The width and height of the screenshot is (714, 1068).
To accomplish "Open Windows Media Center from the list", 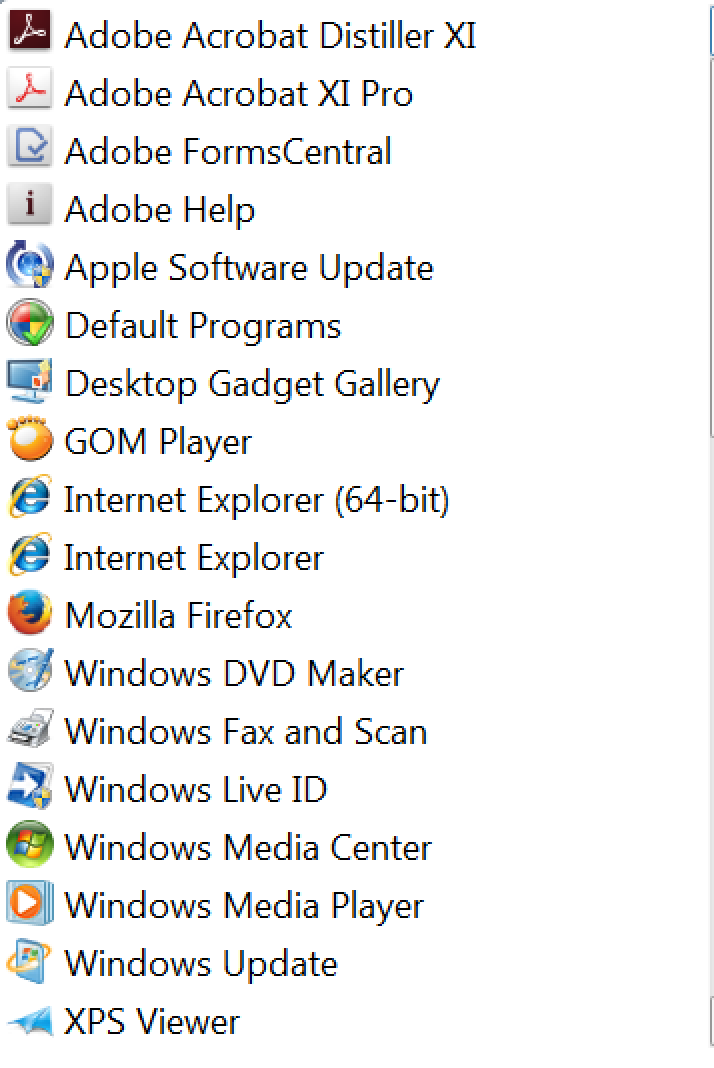I will click(x=247, y=847).
